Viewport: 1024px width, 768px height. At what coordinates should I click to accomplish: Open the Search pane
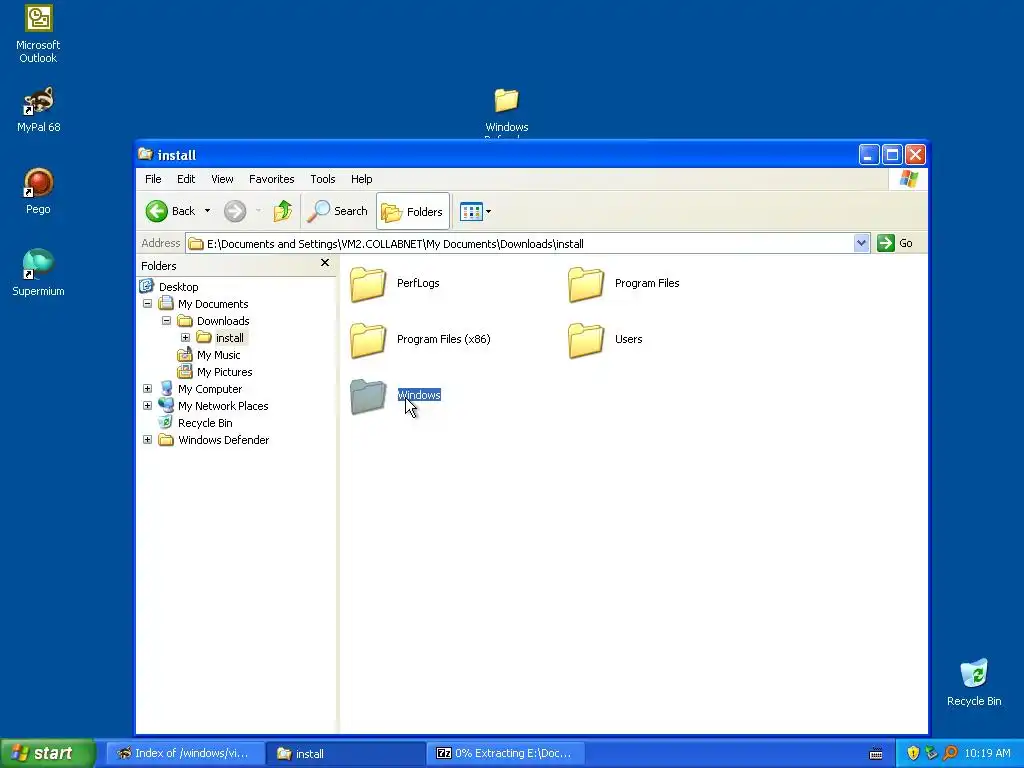338,211
